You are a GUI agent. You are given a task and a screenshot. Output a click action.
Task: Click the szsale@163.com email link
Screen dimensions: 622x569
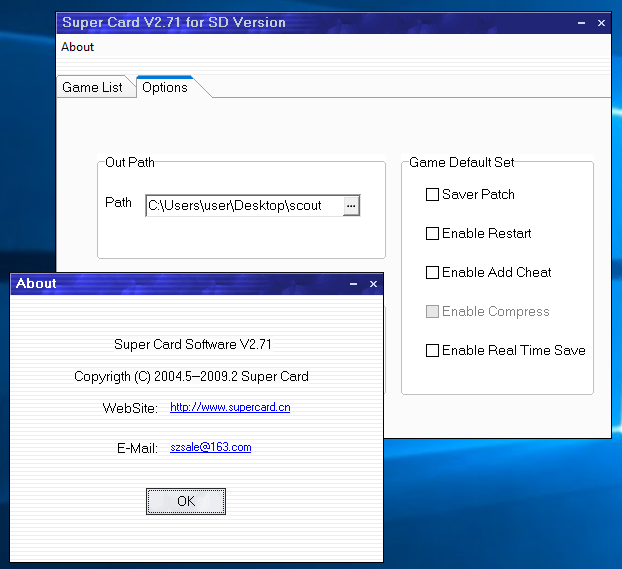pyautogui.click(x=211, y=447)
